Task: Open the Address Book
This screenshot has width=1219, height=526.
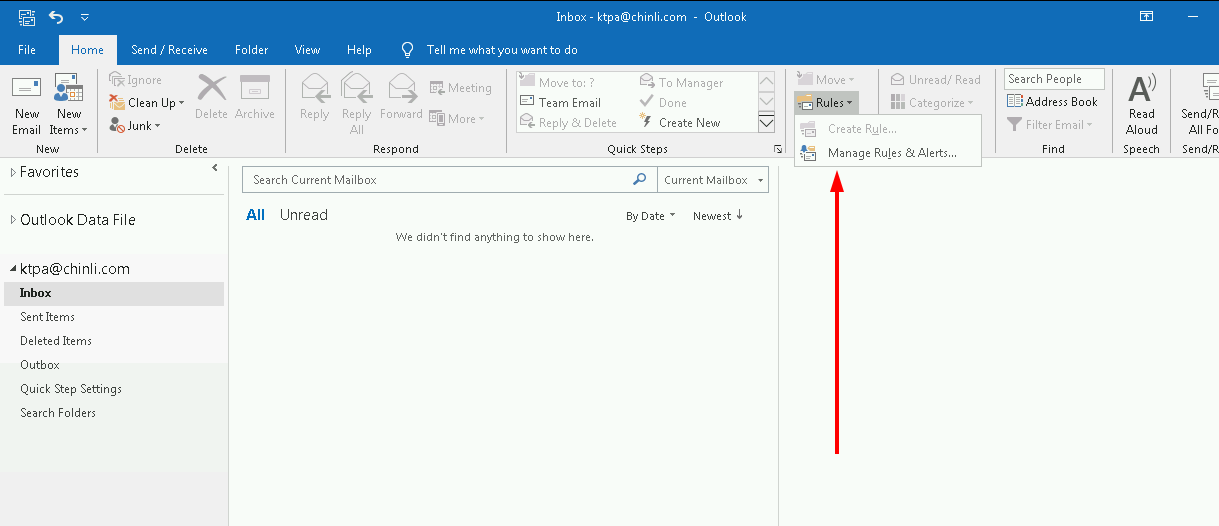Action: point(1053,102)
